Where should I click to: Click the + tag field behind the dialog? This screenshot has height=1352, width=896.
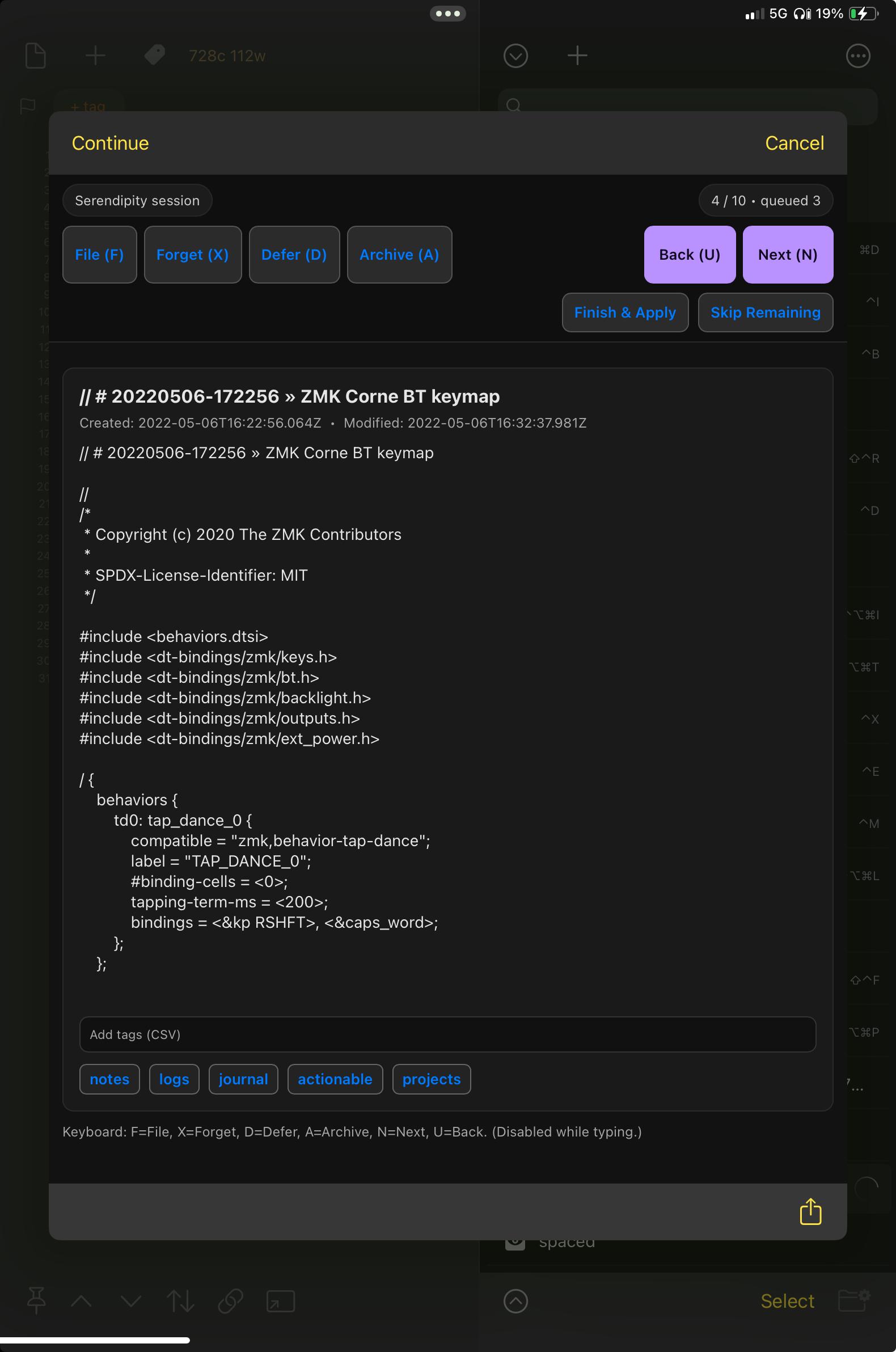(88, 106)
